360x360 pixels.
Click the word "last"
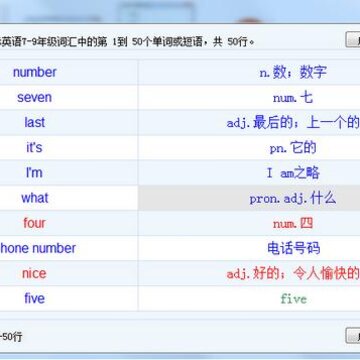pyautogui.click(x=35, y=122)
